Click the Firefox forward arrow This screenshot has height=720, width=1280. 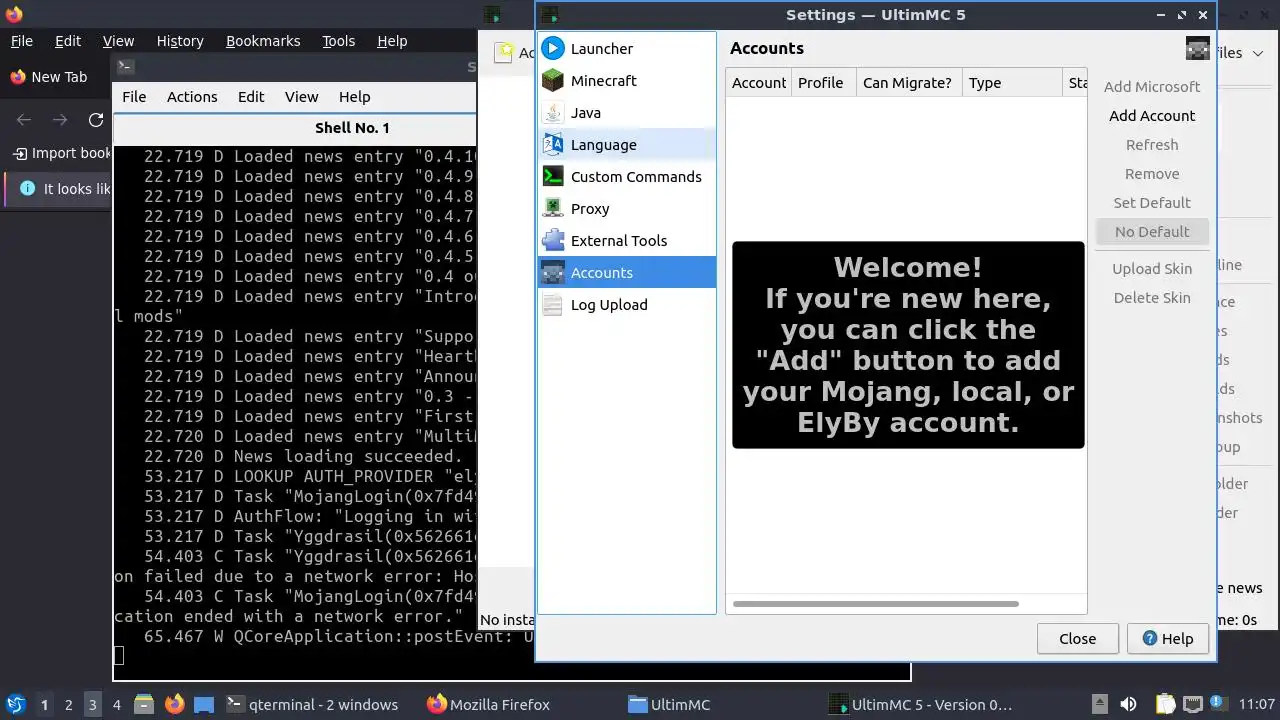tap(60, 120)
